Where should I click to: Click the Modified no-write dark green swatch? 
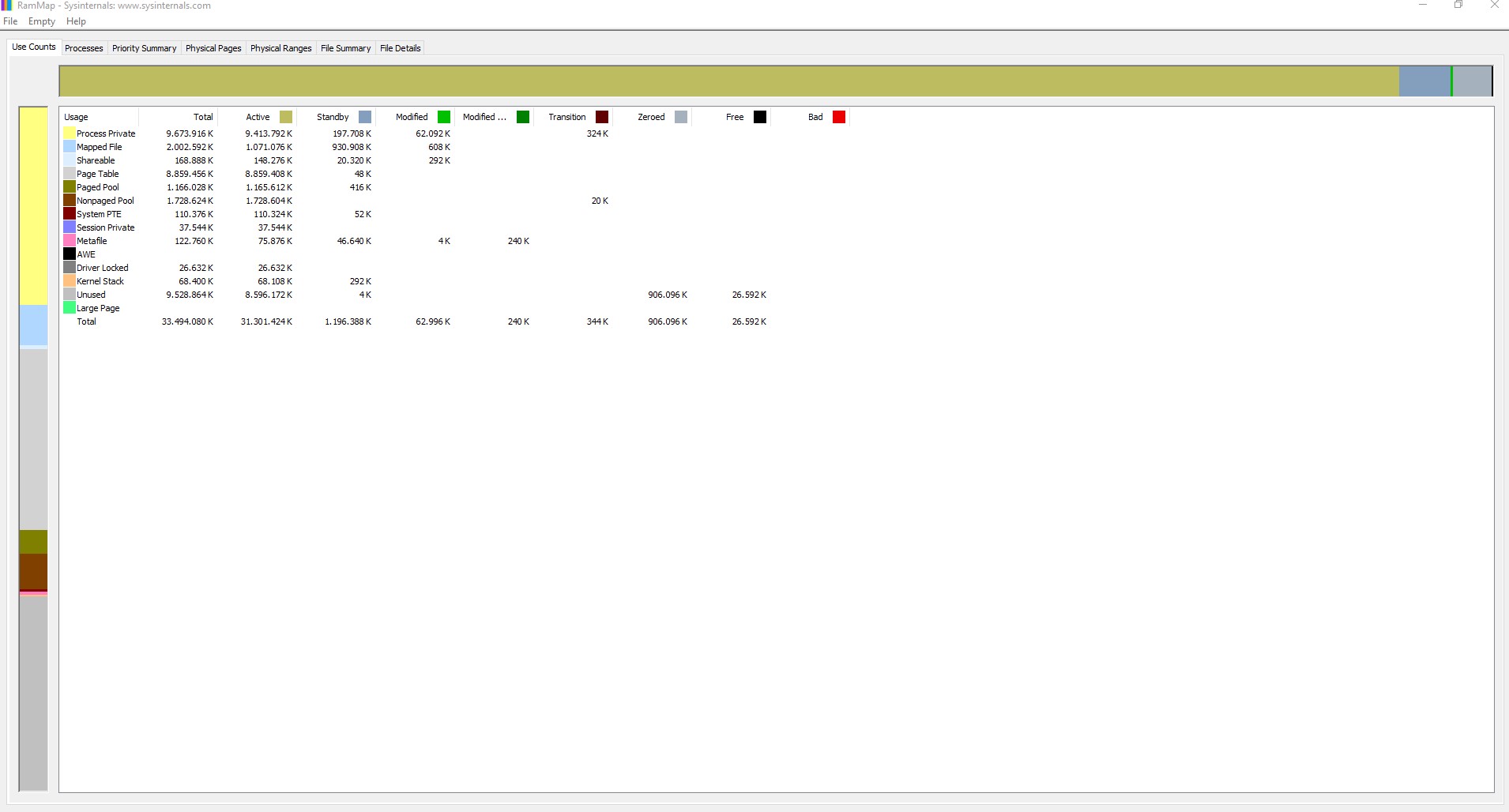[523, 117]
